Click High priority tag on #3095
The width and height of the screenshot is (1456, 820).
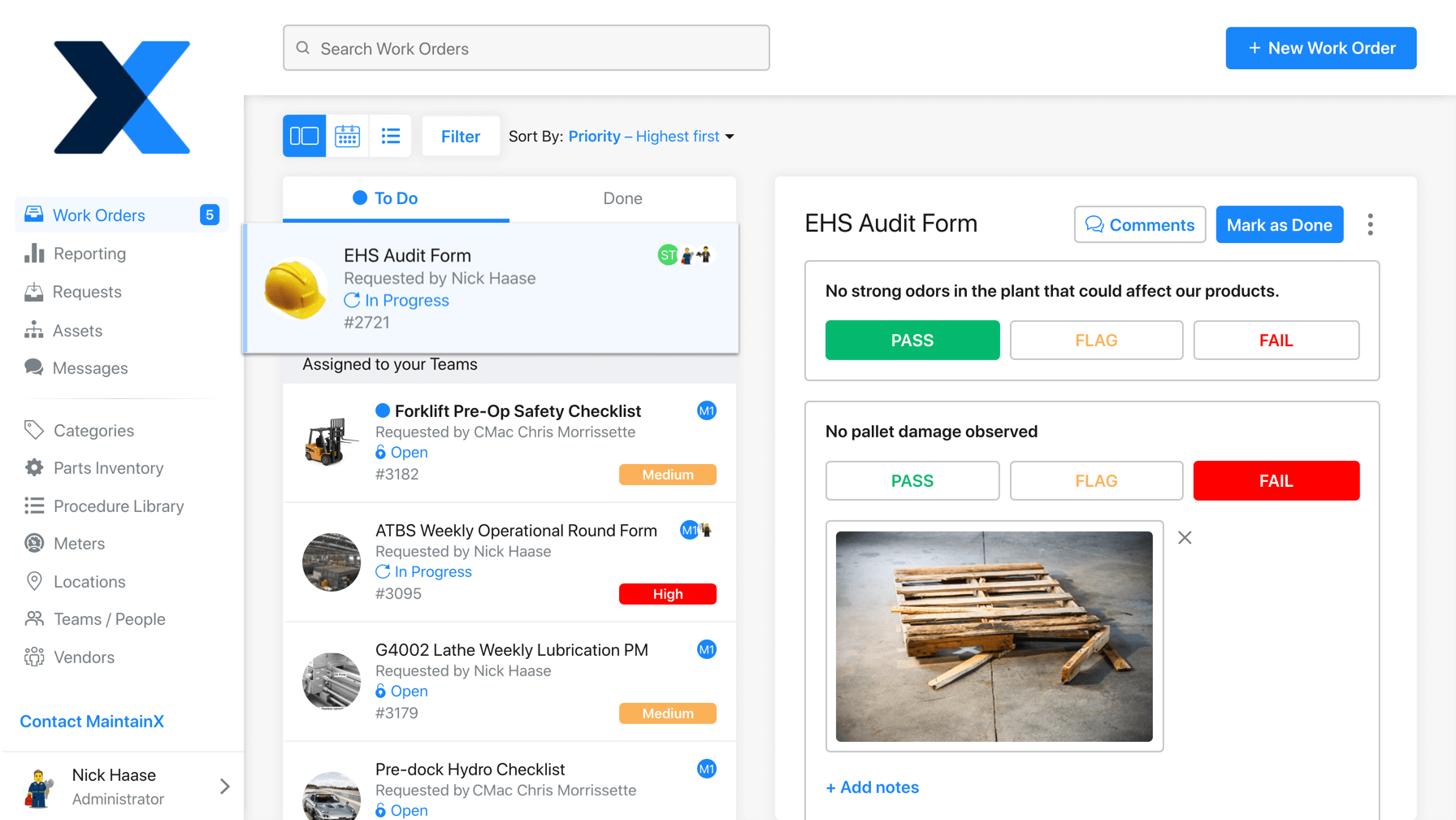coord(668,594)
